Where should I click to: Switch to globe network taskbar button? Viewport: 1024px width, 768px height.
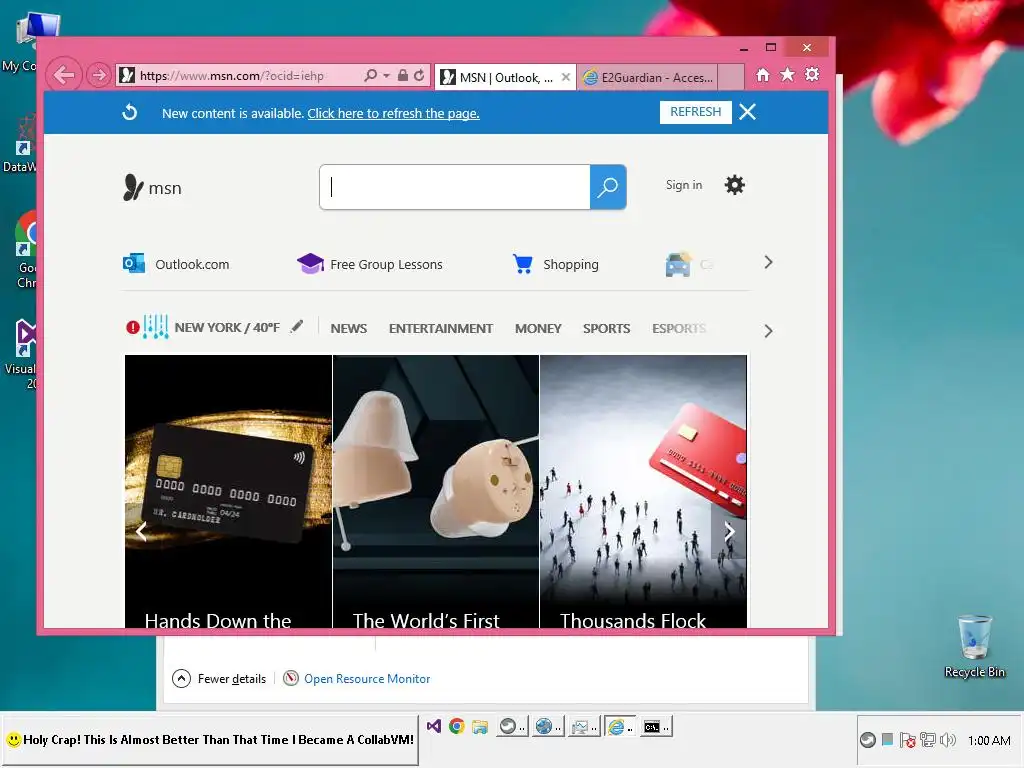[x=547, y=726]
